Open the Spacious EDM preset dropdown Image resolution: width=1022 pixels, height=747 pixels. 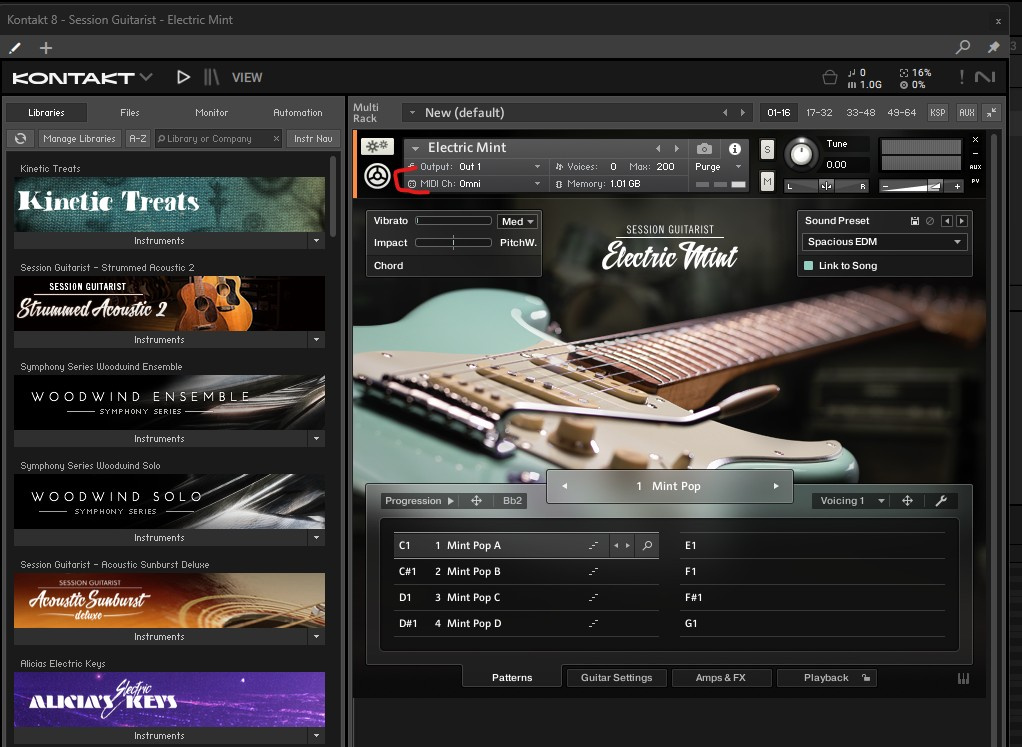point(884,242)
